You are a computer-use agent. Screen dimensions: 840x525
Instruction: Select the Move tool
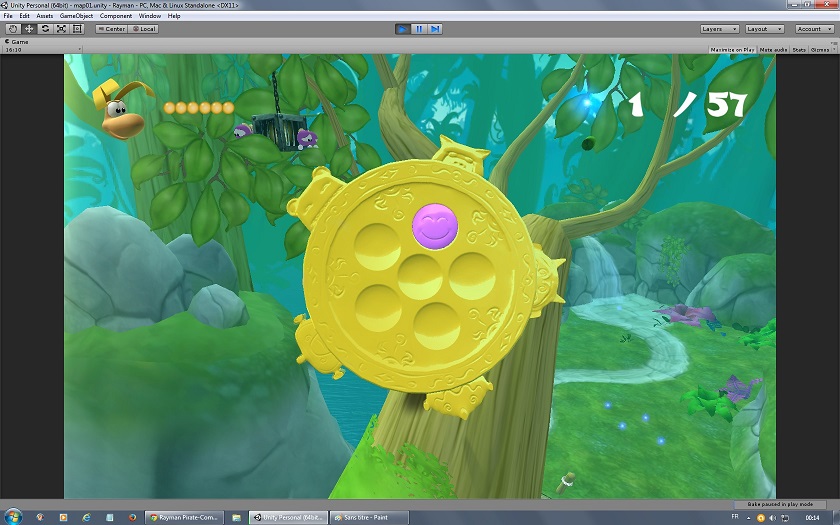click(x=29, y=29)
